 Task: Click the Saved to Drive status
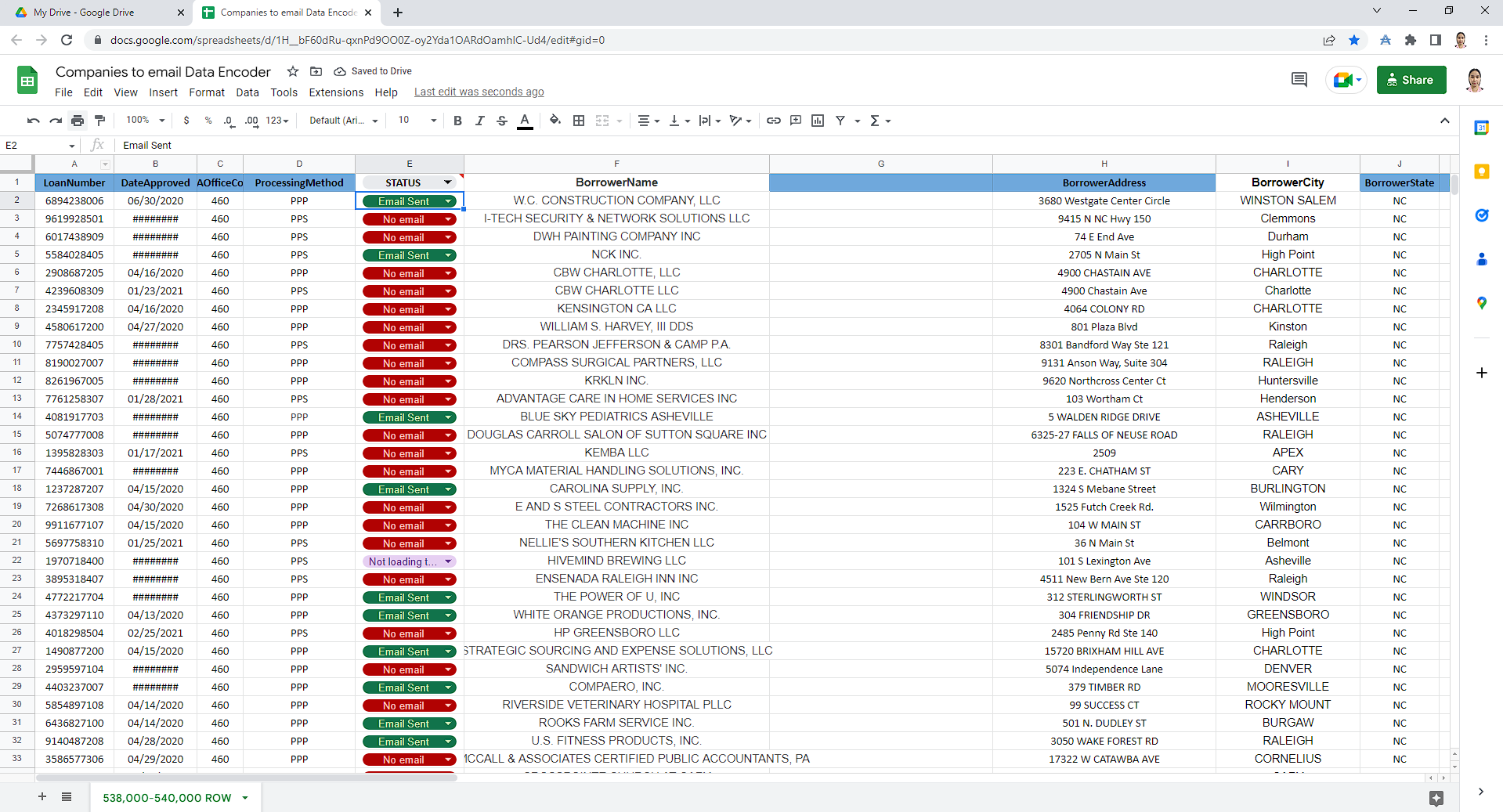[373, 71]
